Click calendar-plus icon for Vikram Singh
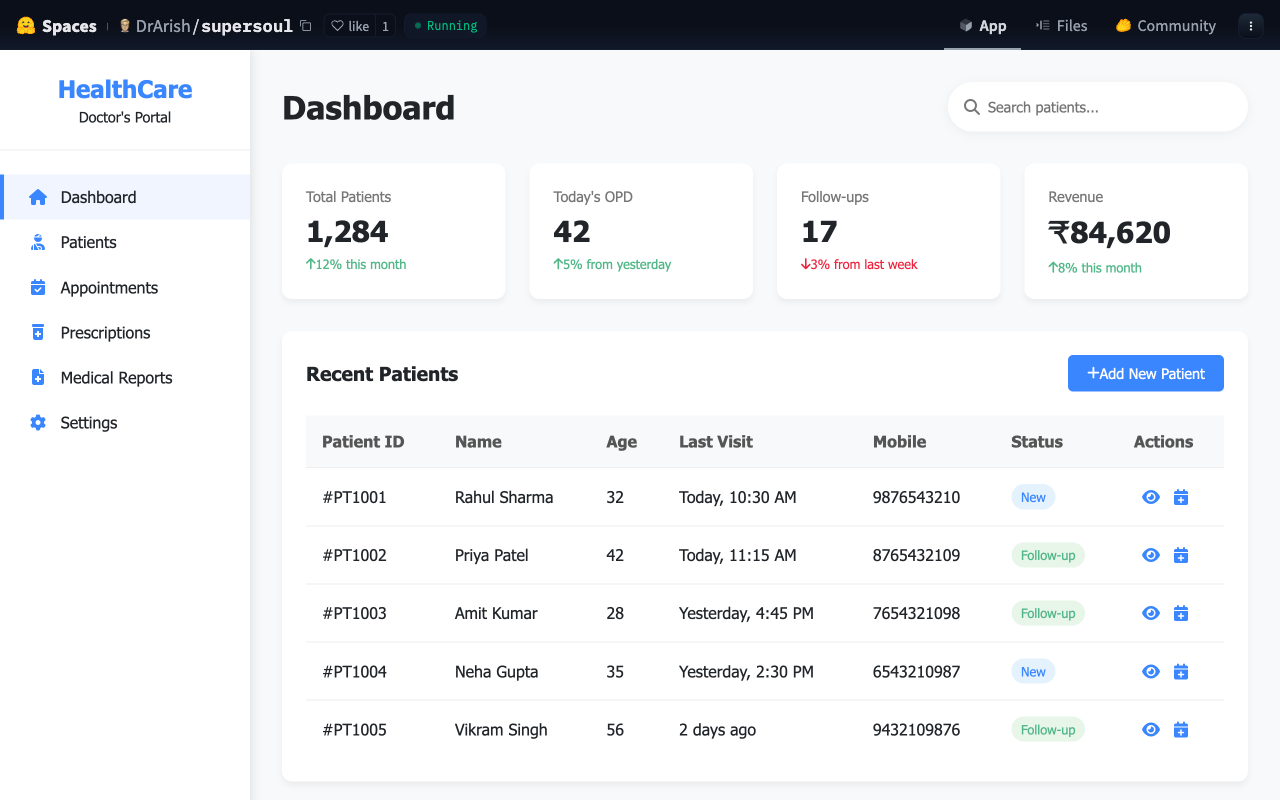This screenshot has height=800, width=1280. 1181,730
